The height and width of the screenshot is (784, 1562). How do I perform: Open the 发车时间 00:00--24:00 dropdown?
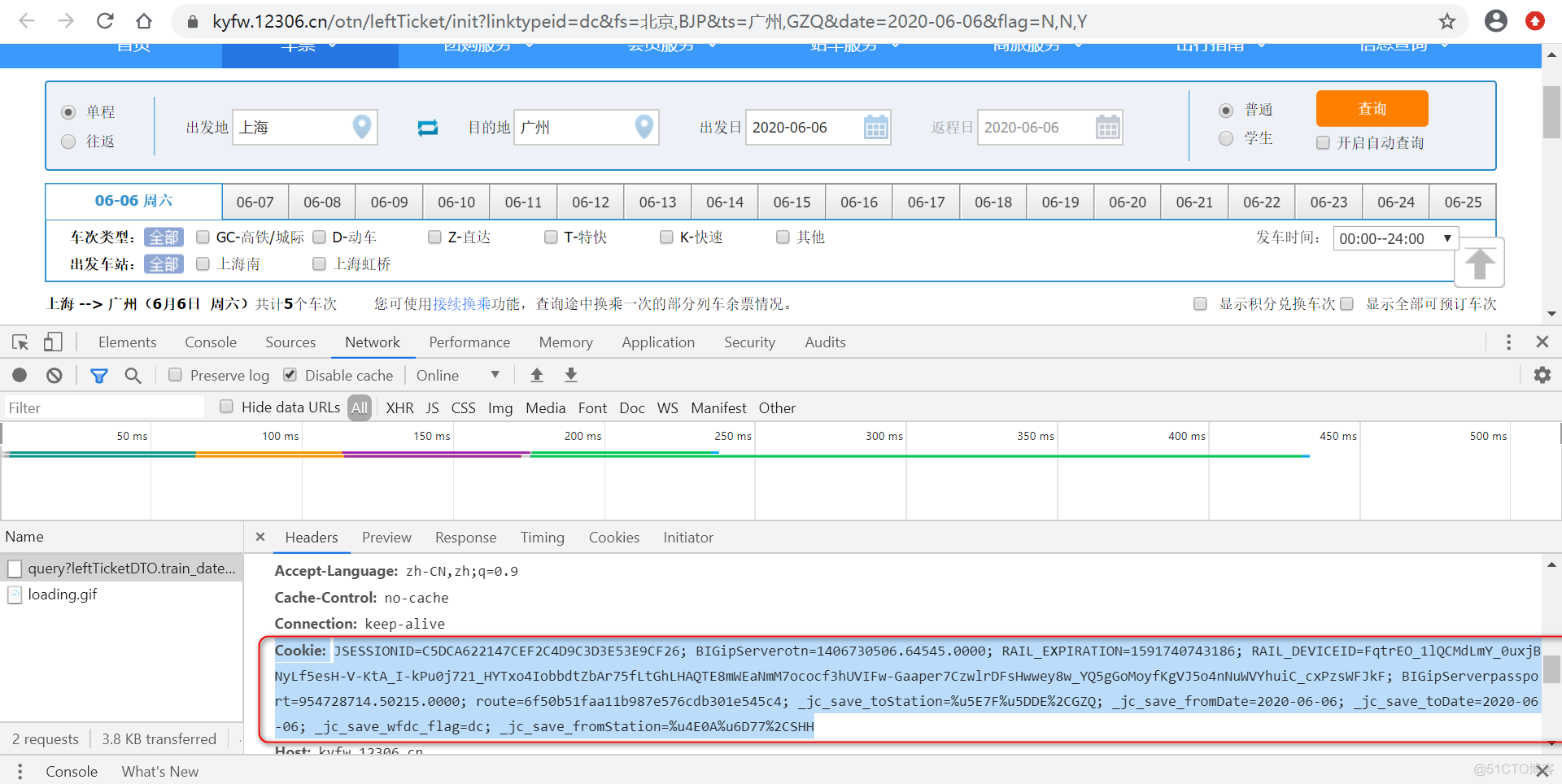pyautogui.click(x=1395, y=238)
